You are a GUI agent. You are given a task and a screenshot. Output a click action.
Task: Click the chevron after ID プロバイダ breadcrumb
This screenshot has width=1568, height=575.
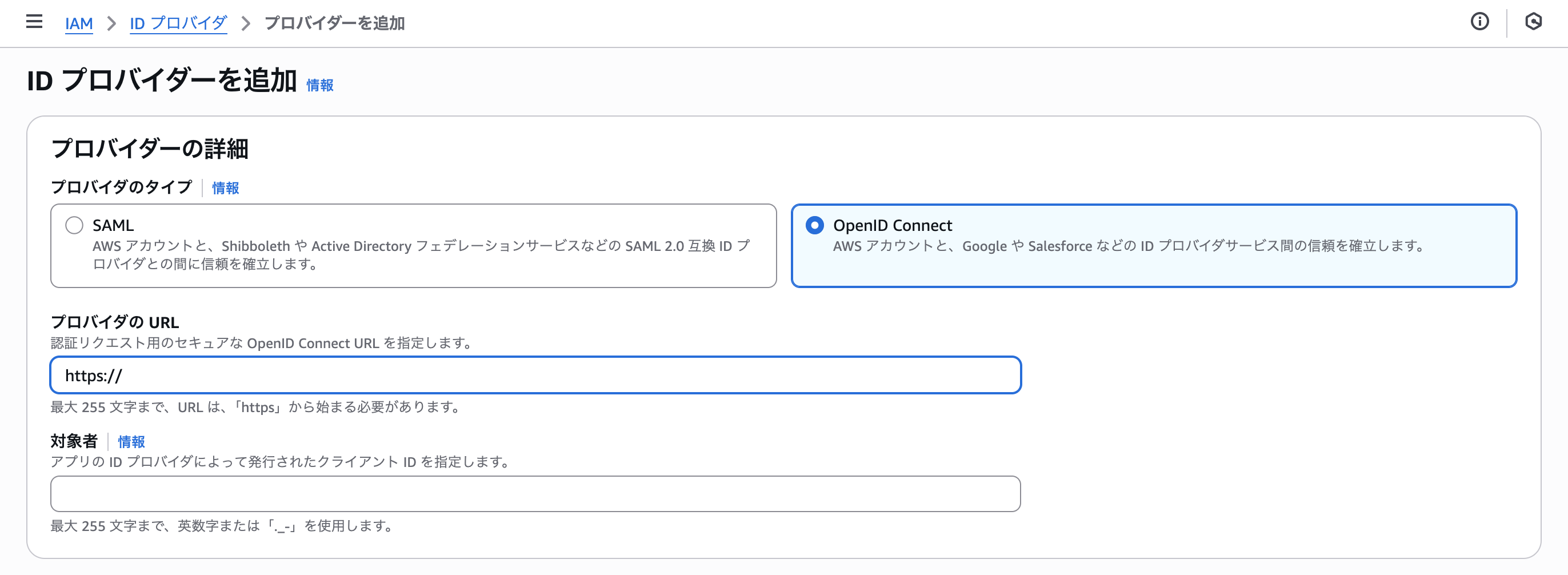246,24
